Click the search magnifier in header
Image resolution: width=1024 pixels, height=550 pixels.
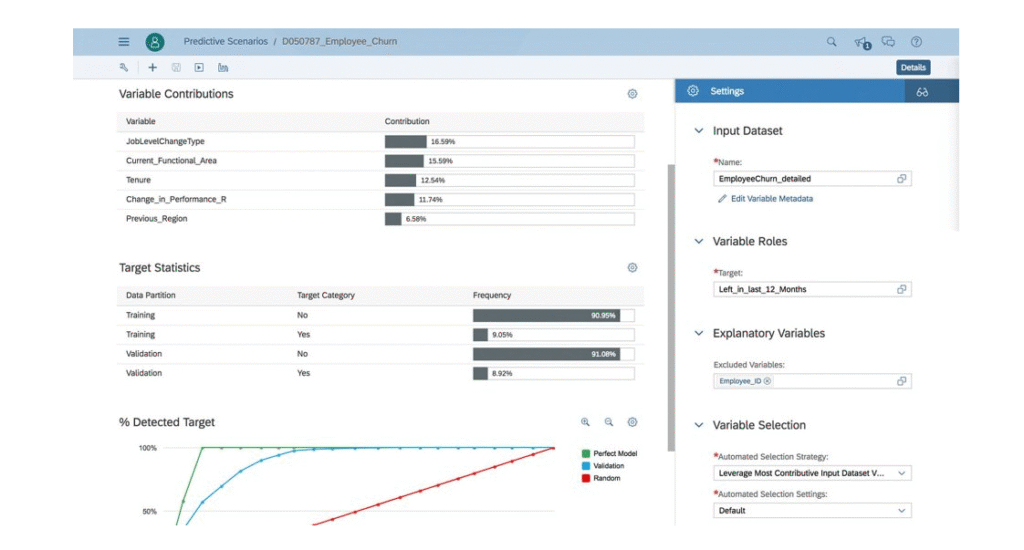coord(831,42)
